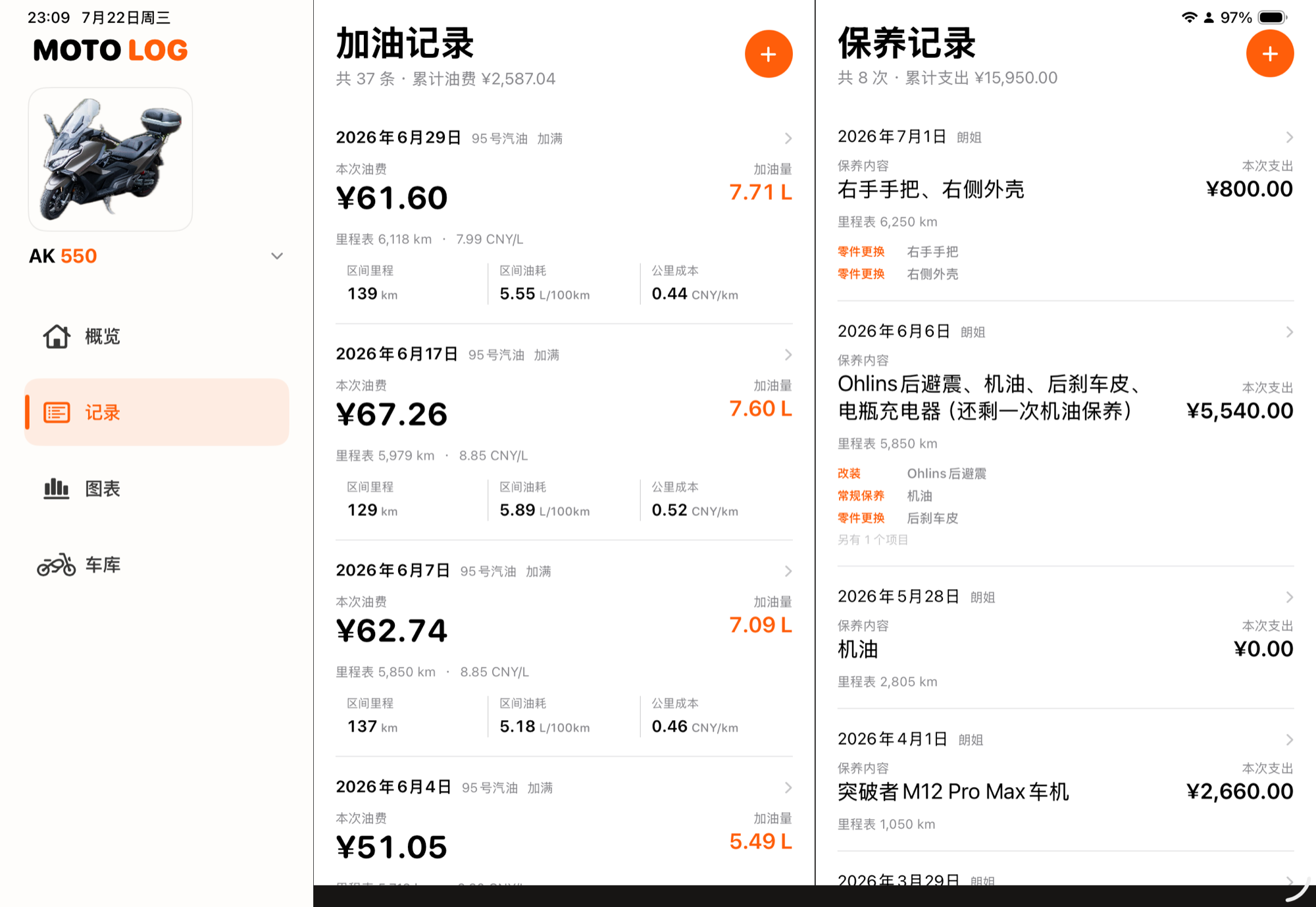Click 0.44 CNY/km cost value
This screenshot has width=1316, height=907.
click(695, 294)
